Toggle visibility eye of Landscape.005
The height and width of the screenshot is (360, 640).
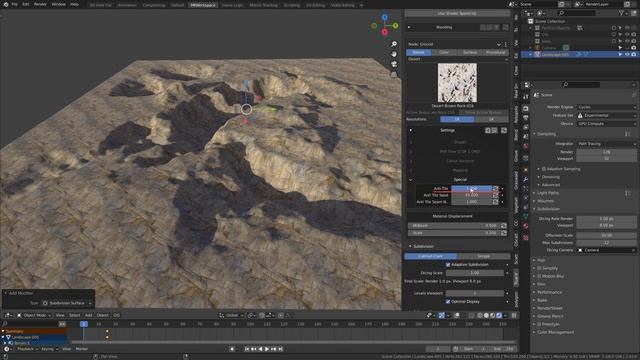coord(627,54)
